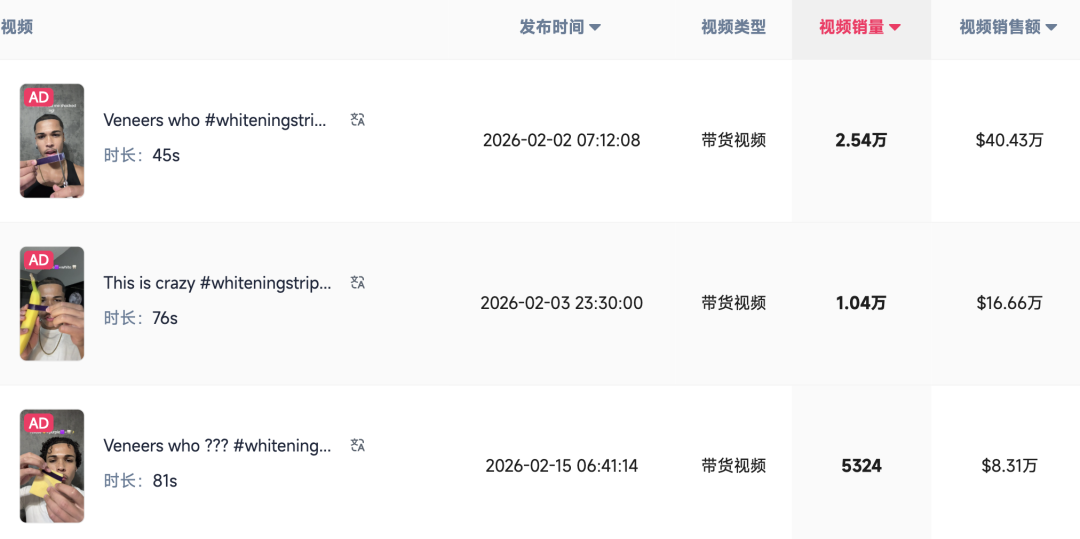The image size is (1080, 539).
Task: Click the 2026-02-03 23:30:00 publish time
Action: coord(561,303)
